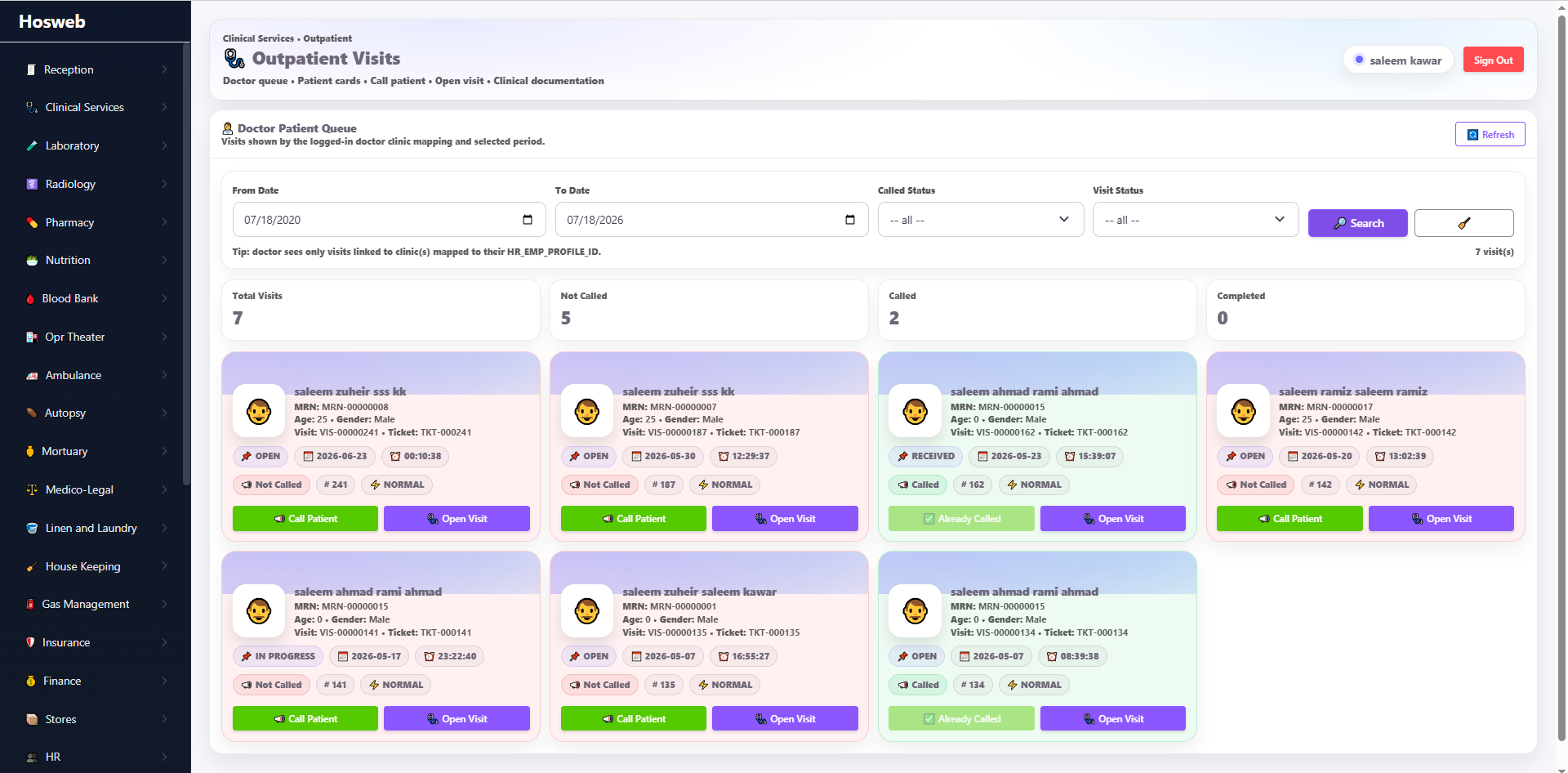Click the Hosweb logo title
The height and width of the screenshot is (773, 1568).
52,21
